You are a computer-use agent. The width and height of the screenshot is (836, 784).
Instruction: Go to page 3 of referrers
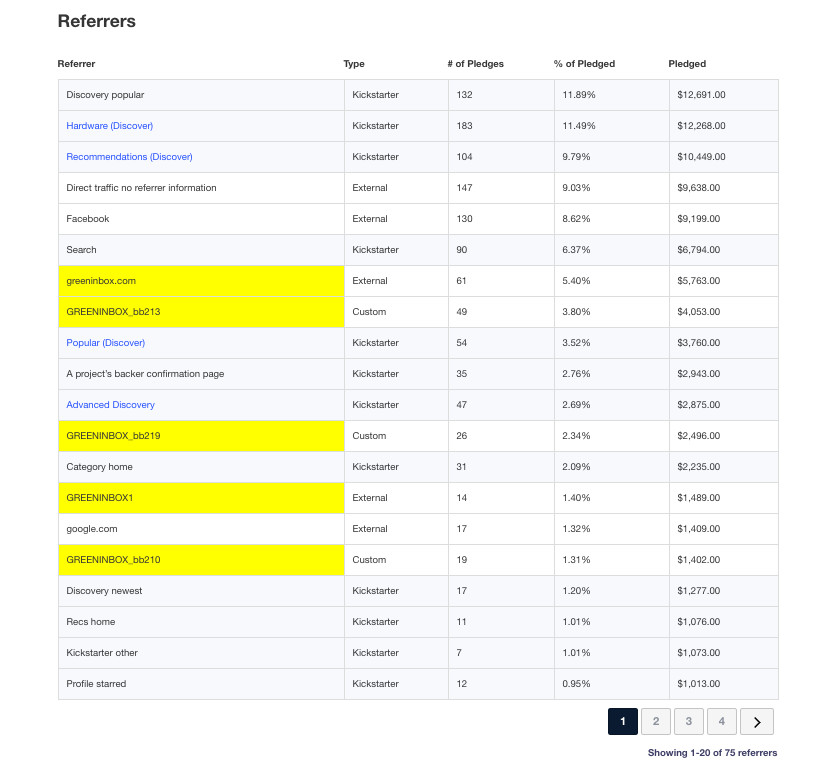pos(689,721)
